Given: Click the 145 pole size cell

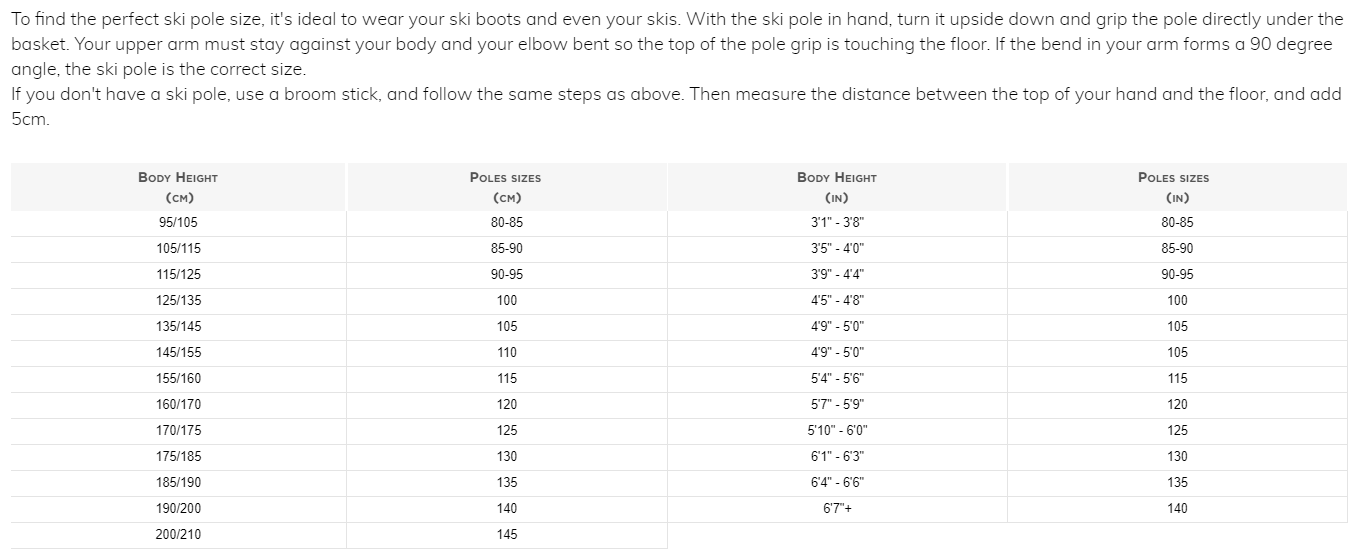Looking at the screenshot, I should [507, 535].
